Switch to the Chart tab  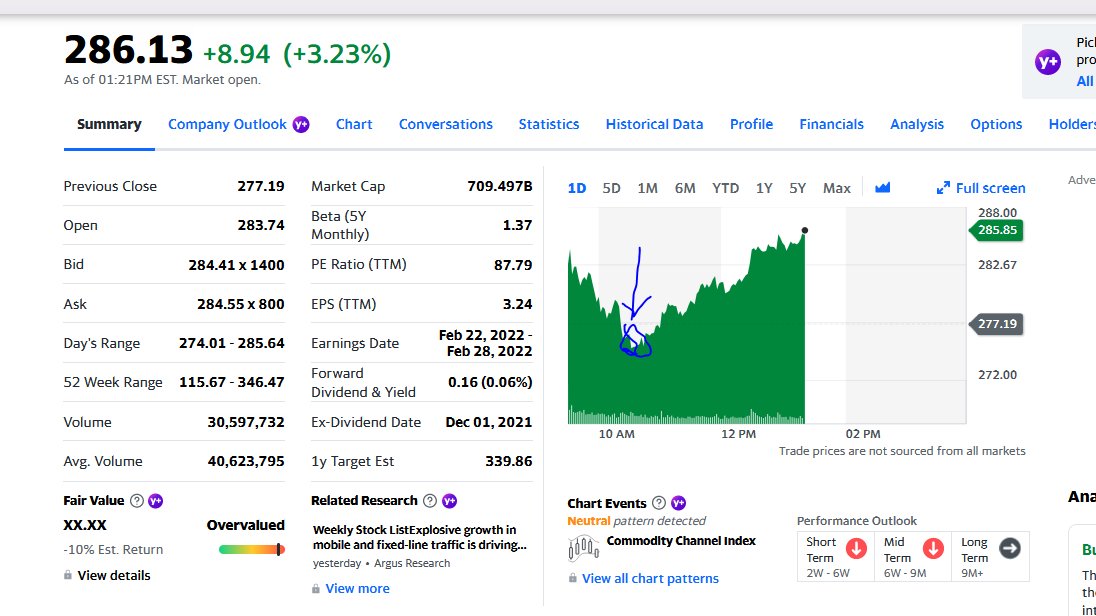point(354,124)
